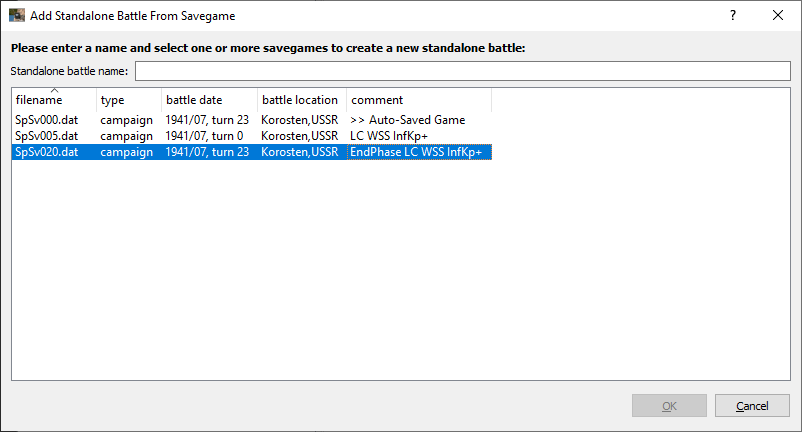802x432 pixels.
Task: Click the 'LC WSS InfKp+' comment cell
Action: click(x=389, y=136)
